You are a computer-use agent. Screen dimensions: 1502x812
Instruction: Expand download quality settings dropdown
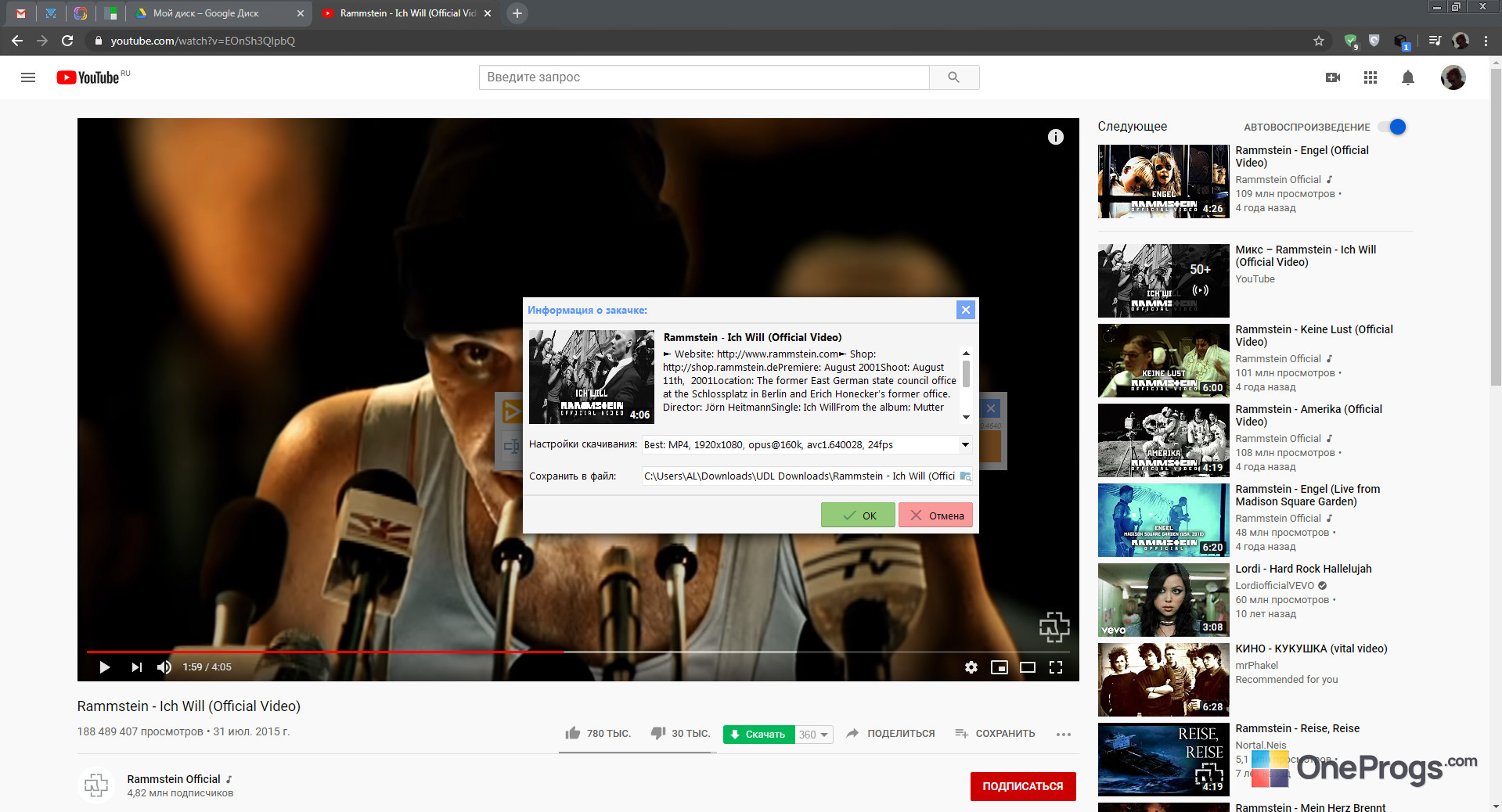pyautogui.click(x=965, y=444)
